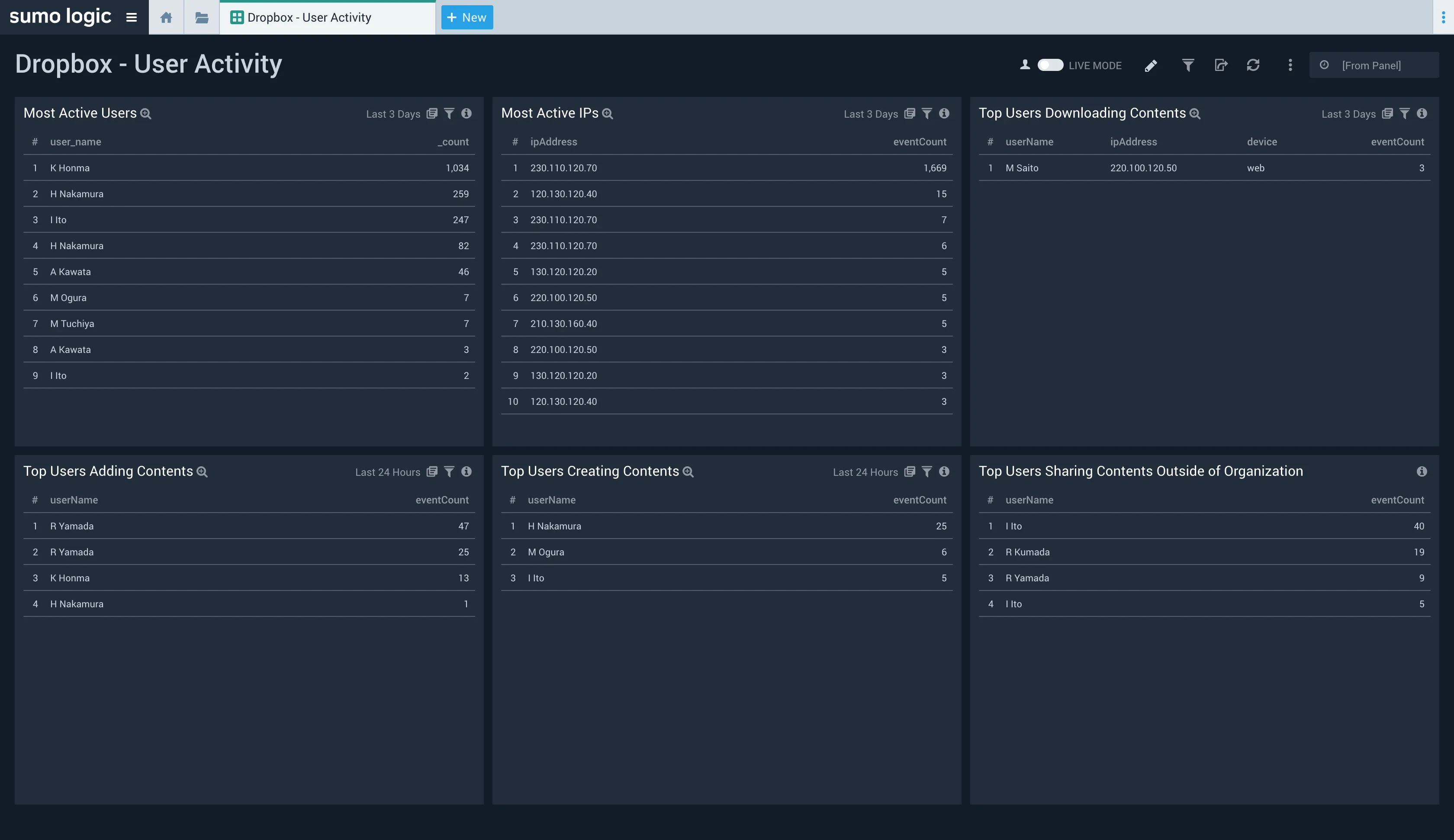Open query details icon on Most Active IPs

click(x=909, y=114)
